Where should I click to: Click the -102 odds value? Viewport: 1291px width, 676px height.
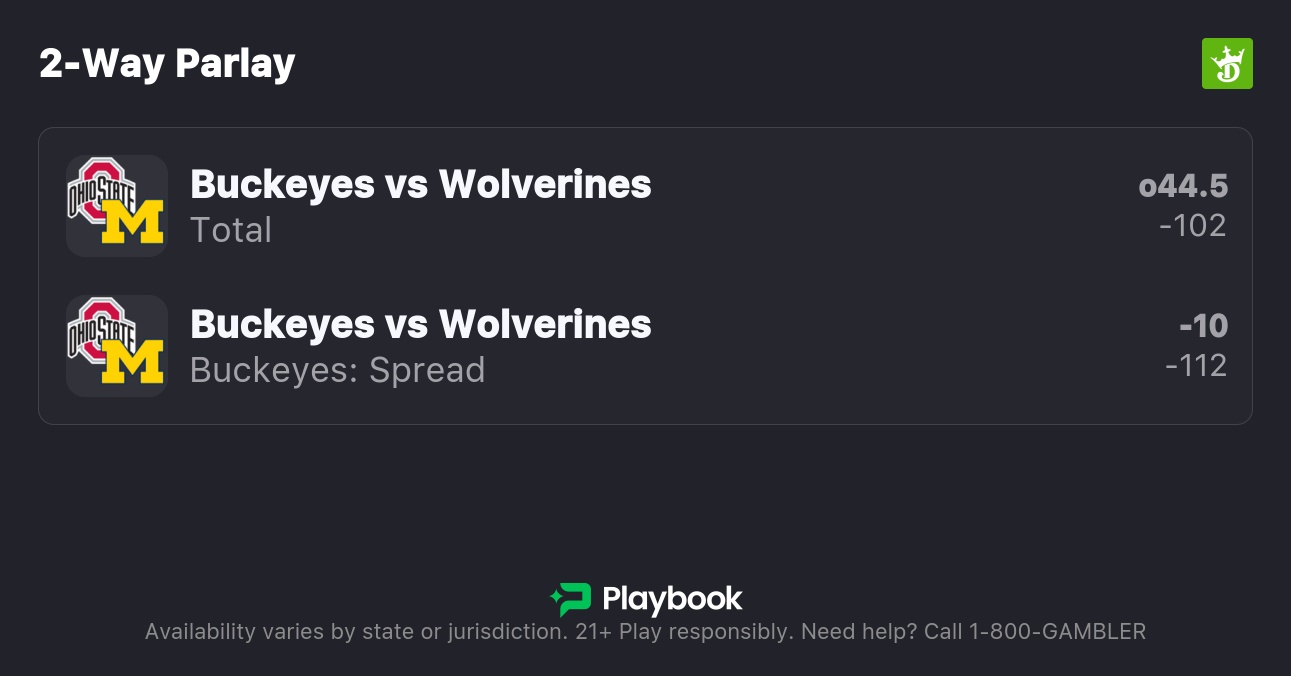click(x=1192, y=226)
